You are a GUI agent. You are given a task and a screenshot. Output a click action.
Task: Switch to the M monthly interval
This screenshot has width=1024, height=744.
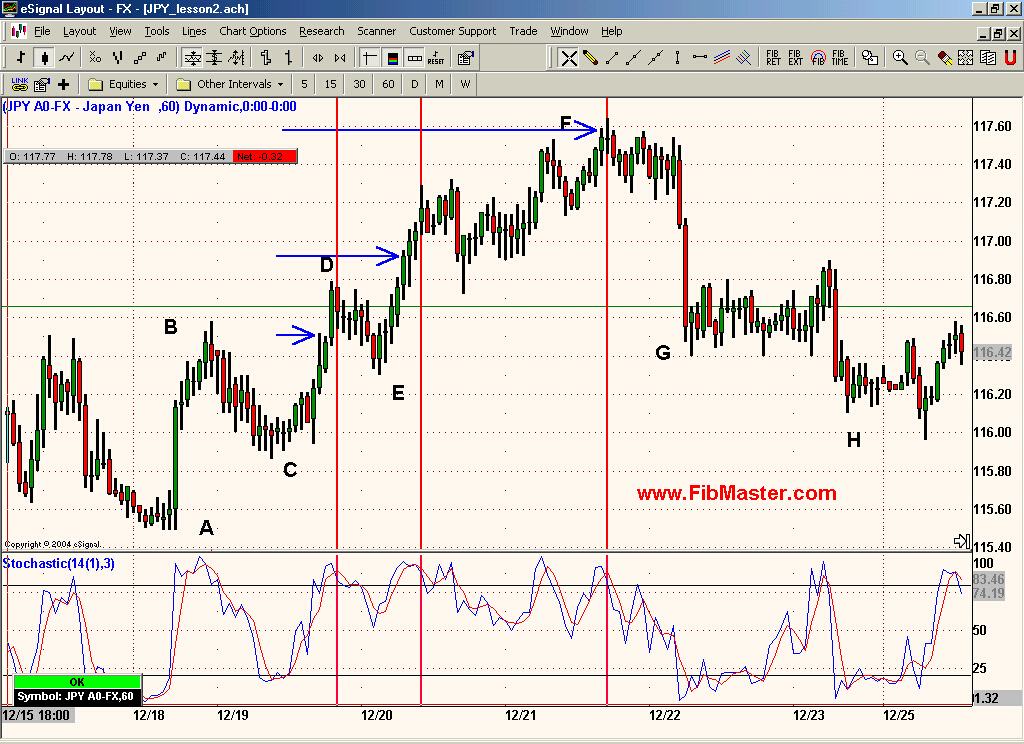pos(439,84)
